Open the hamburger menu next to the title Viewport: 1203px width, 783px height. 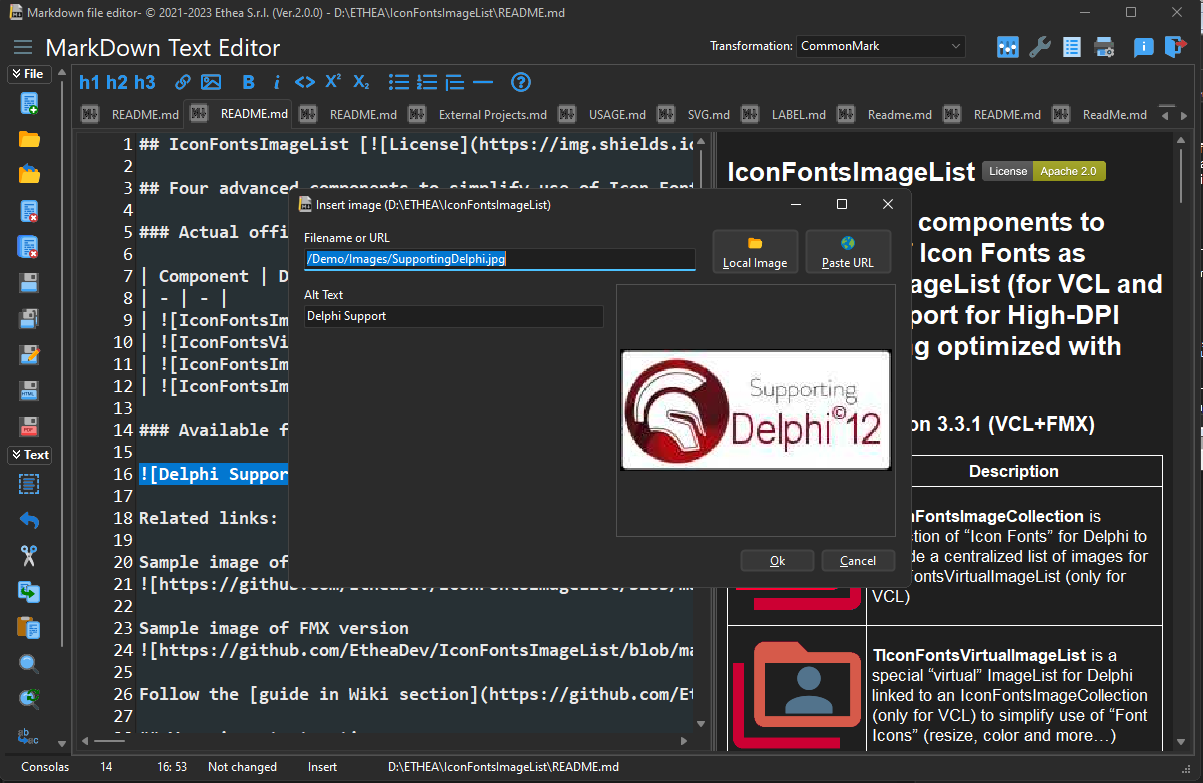(x=24, y=48)
